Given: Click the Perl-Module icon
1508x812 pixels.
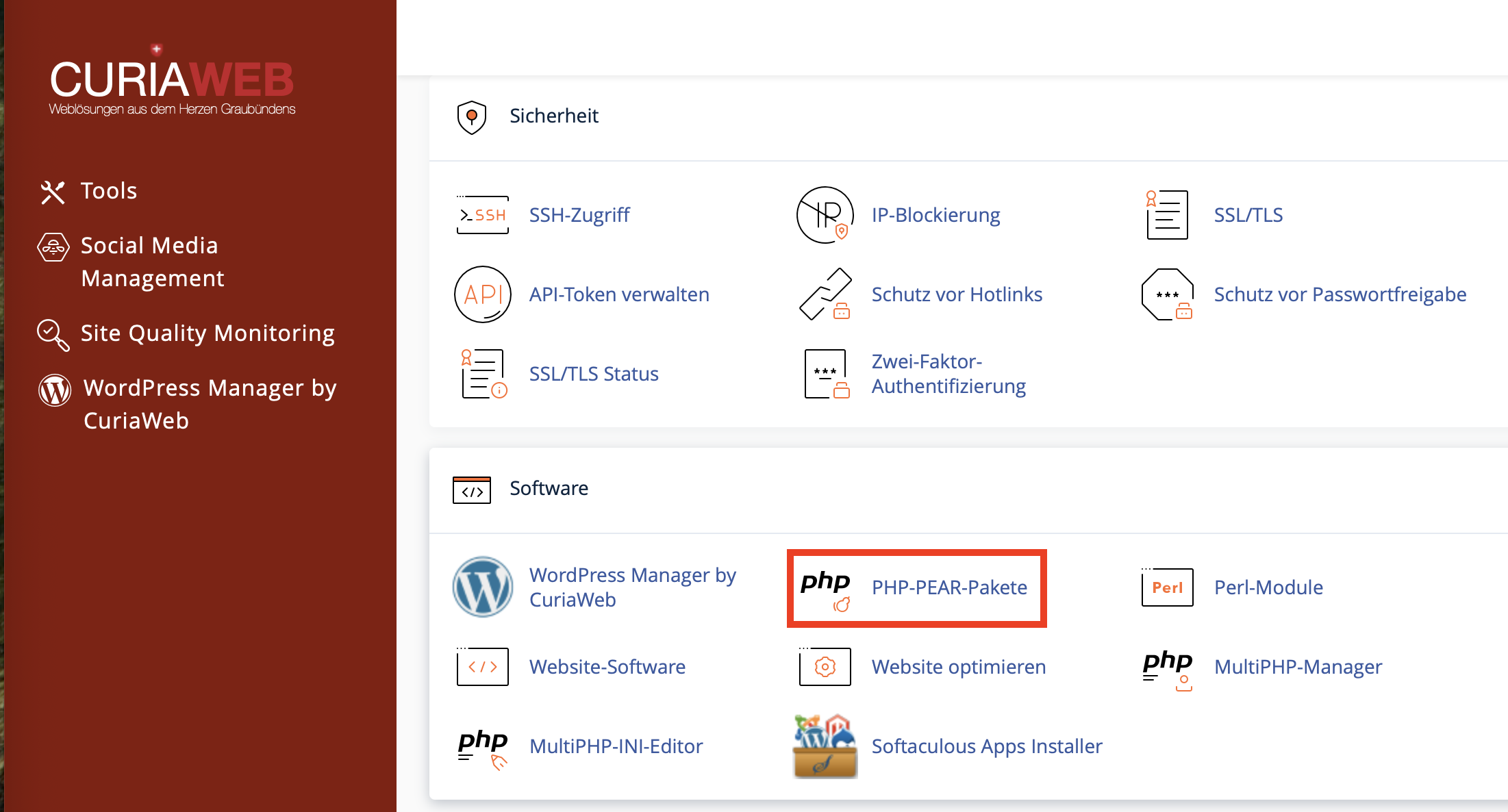Looking at the screenshot, I should pyautogui.click(x=1168, y=587).
